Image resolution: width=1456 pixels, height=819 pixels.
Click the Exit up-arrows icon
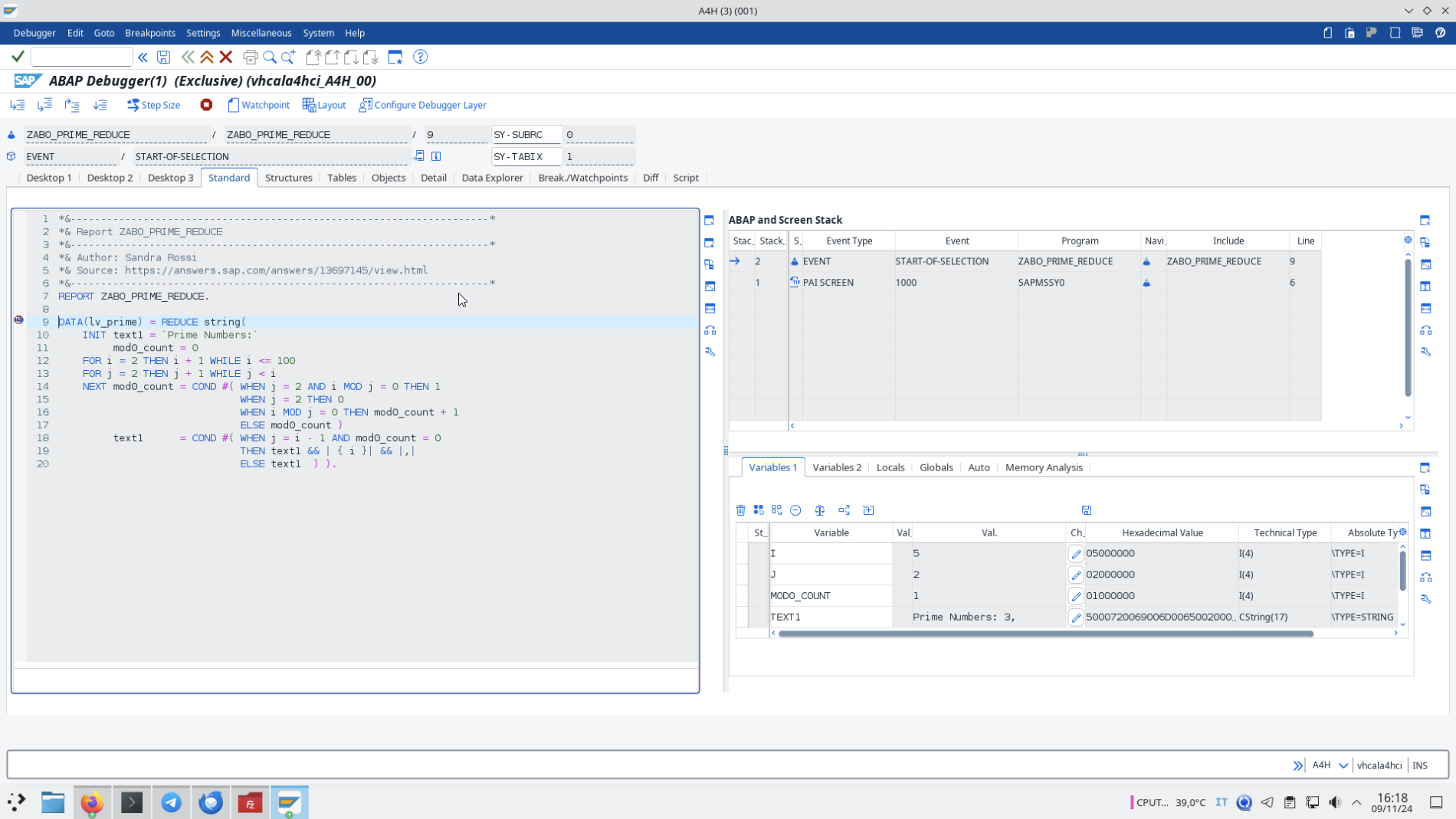tap(207, 57)
